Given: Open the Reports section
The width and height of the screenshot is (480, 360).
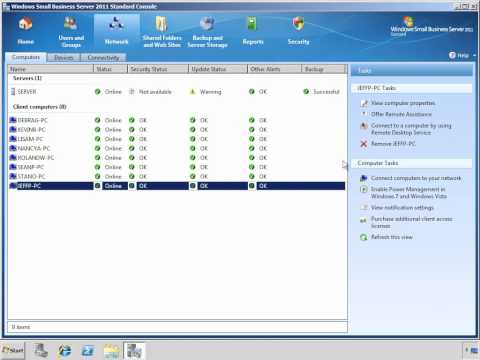Looking at the screenshot, I should (x=253, y=32).
